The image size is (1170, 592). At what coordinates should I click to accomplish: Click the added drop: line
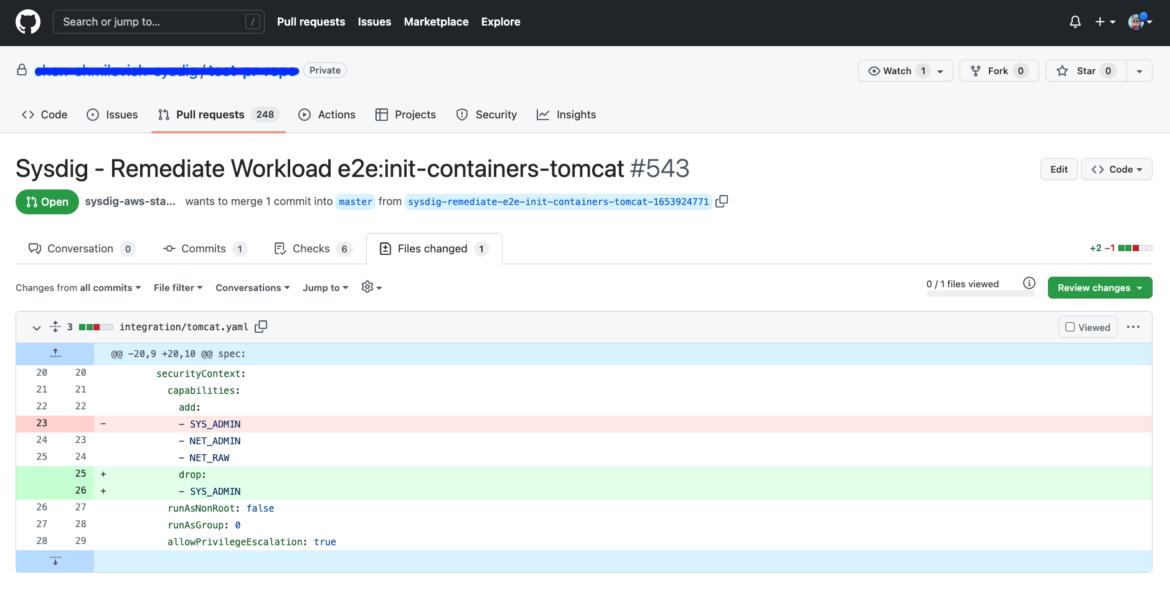coord(584,474)
